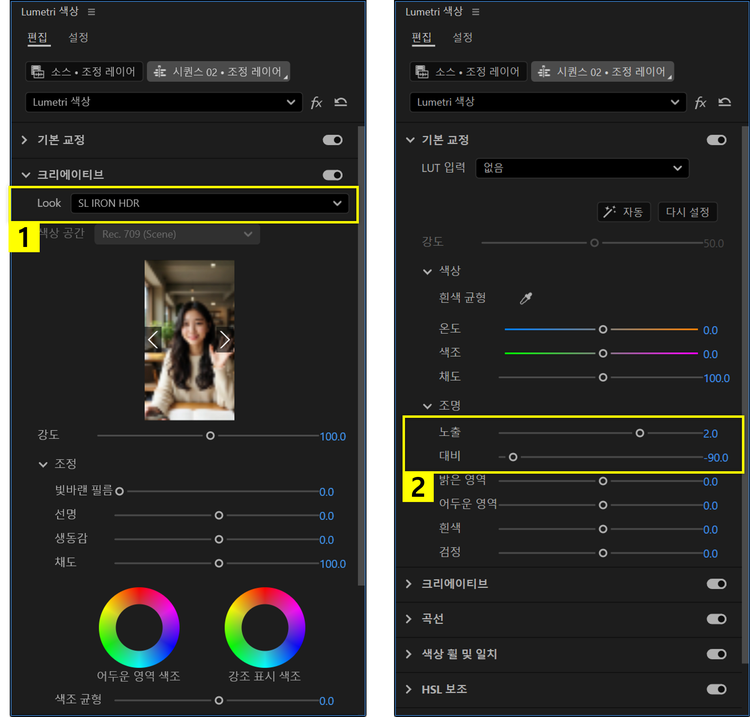Click the 검정 slider handle
Viewport: 750px width, 717px height.
click(x=603, y=553)
